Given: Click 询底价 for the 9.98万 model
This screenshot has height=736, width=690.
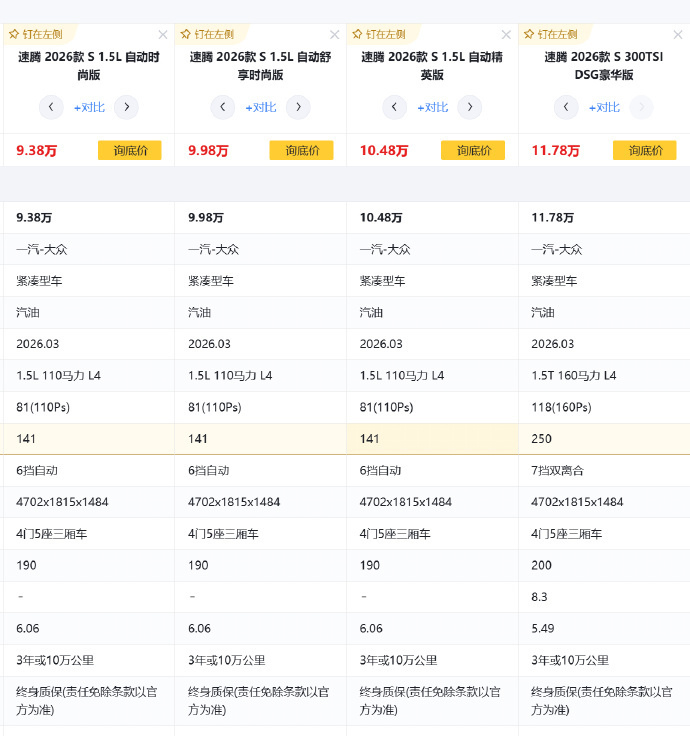Looking at the screenshot, I should (301, 150).
